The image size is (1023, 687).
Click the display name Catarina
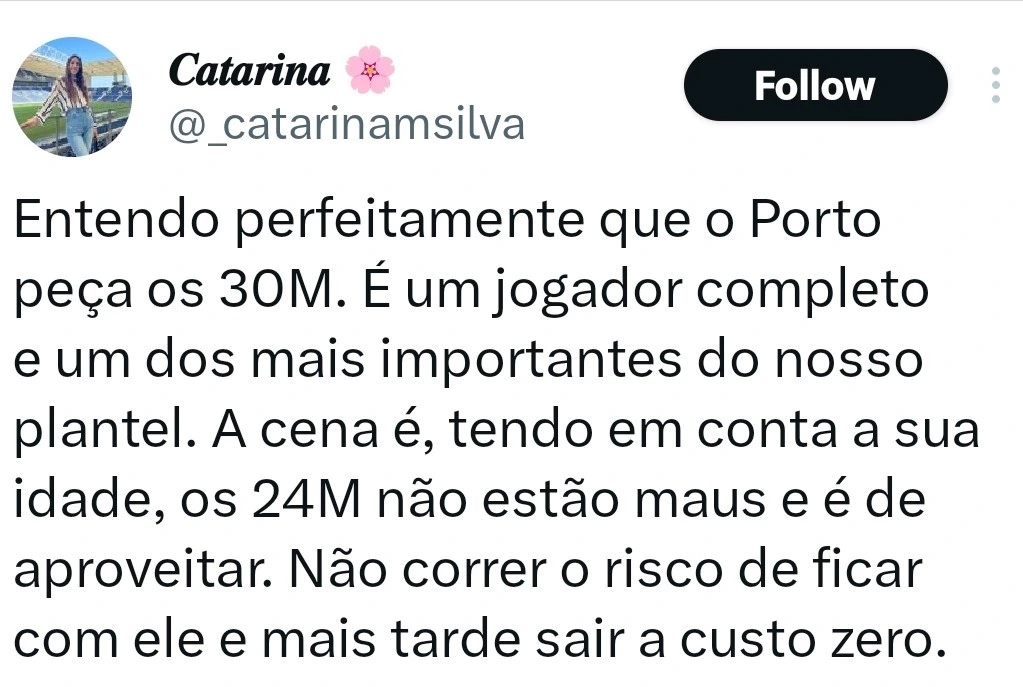(250, 70)
